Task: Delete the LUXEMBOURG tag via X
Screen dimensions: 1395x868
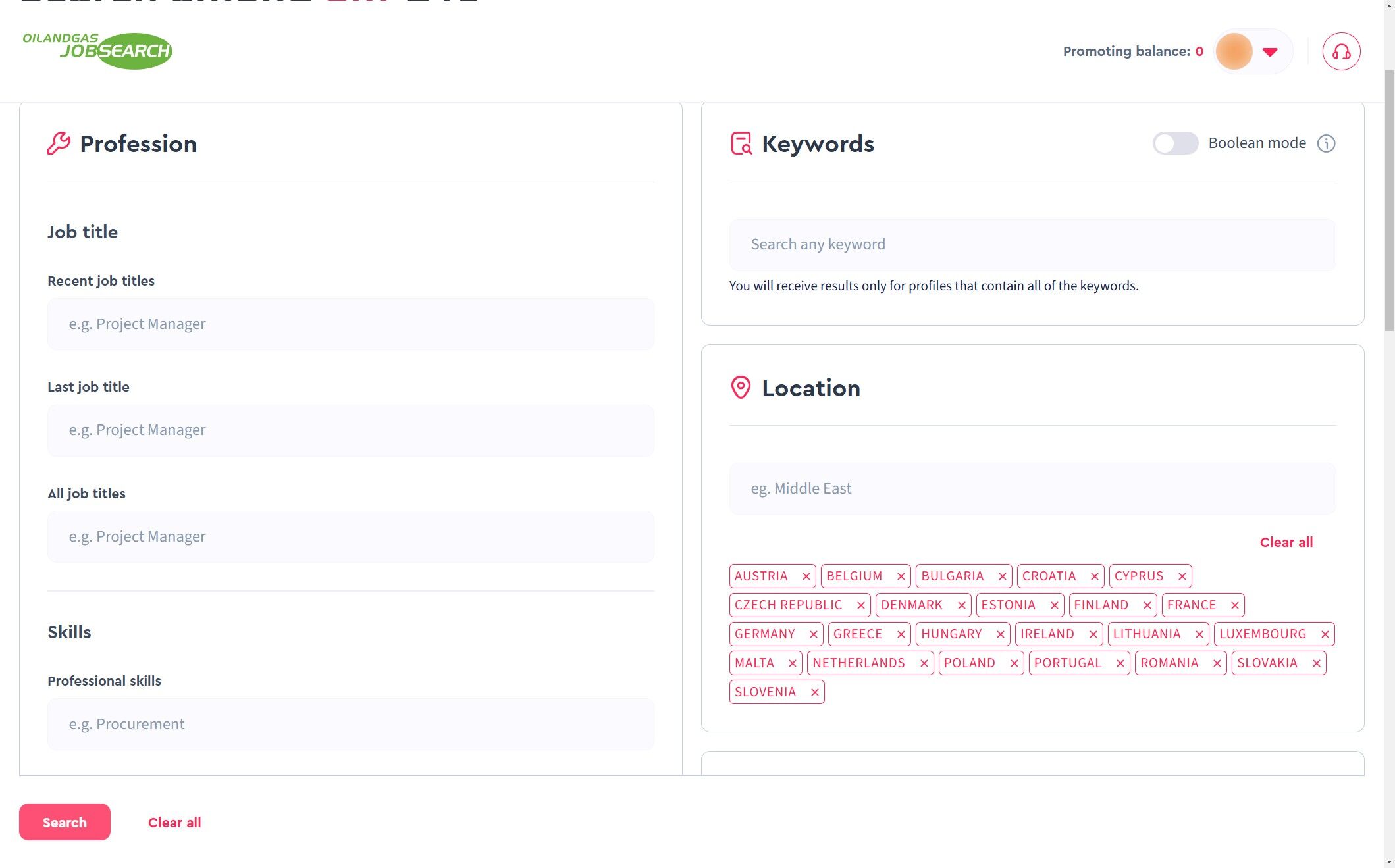Action: [1325, 634]
